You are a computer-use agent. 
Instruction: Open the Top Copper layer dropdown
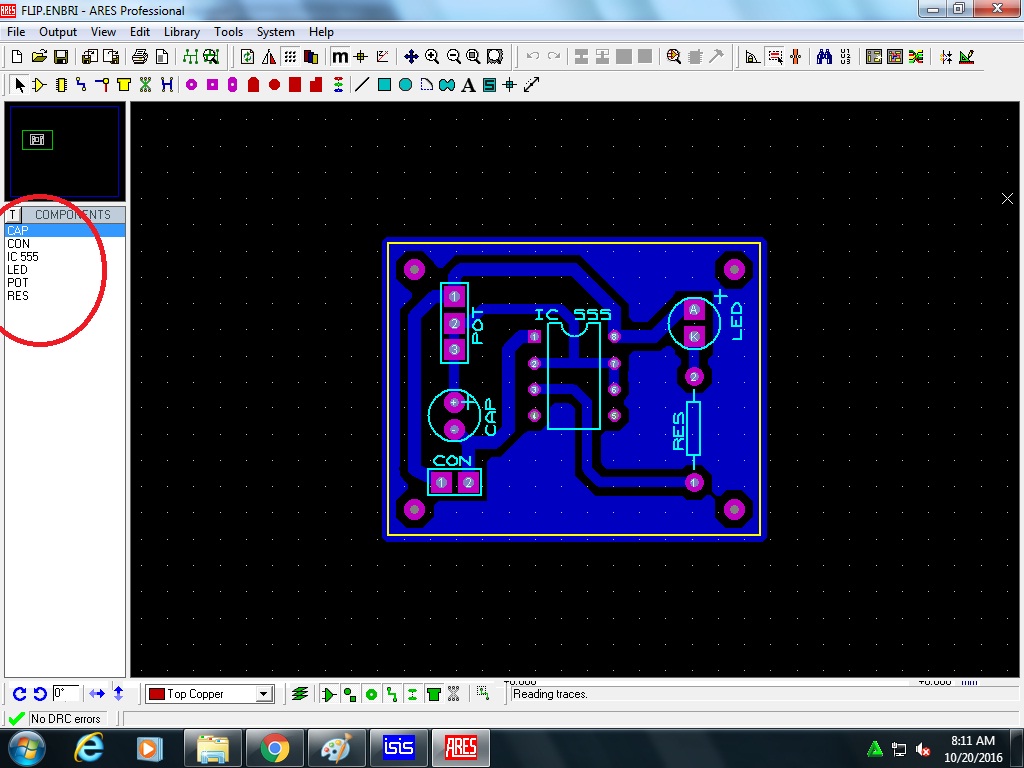(264, 693)
